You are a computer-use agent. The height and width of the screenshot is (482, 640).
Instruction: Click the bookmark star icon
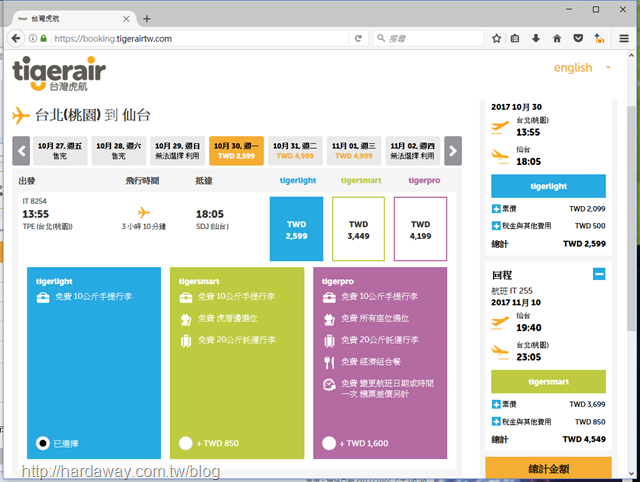496,38
